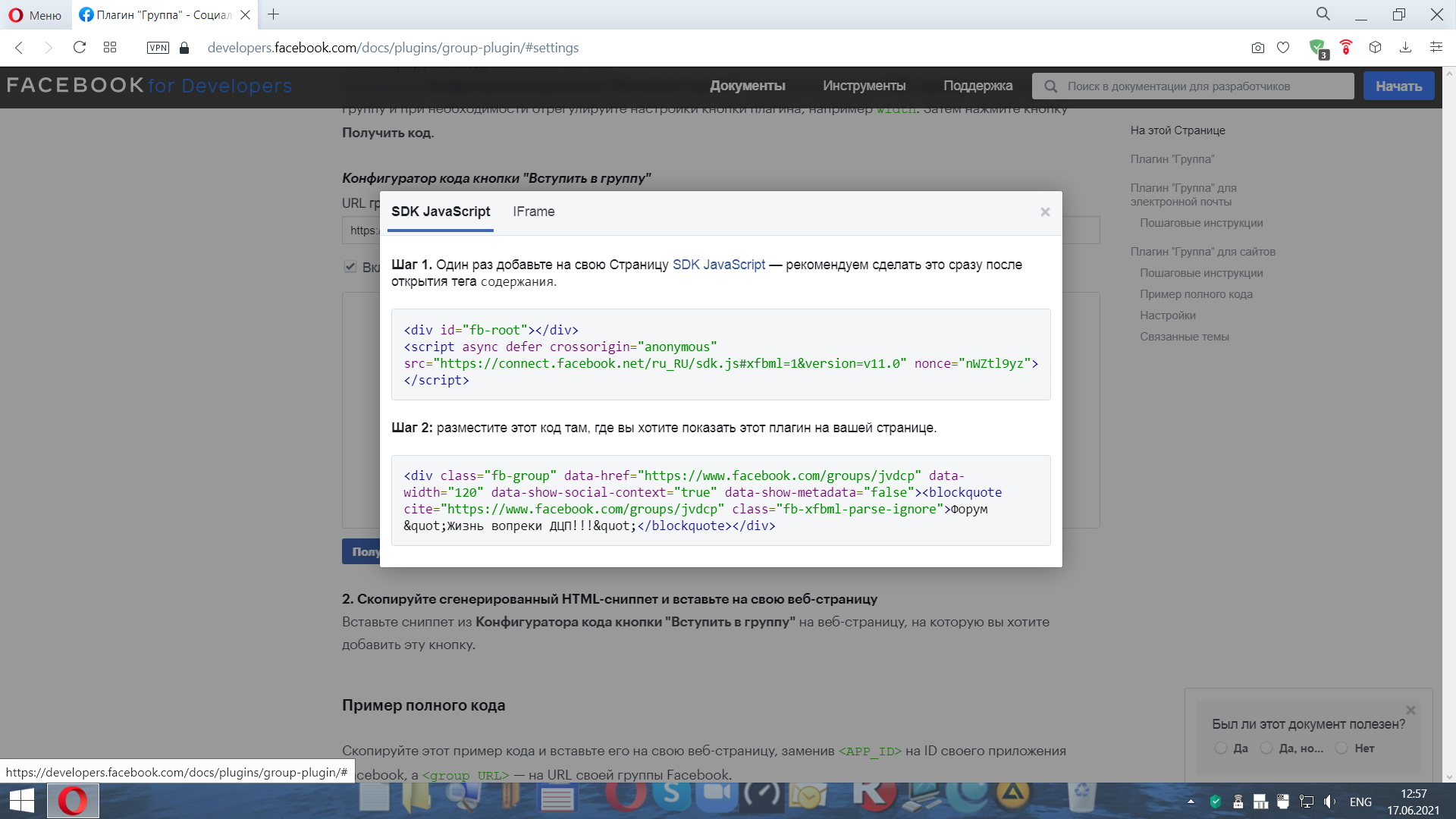The image size is (1456, 819).
Task: Go forward to next page
Action: [49, 48]
